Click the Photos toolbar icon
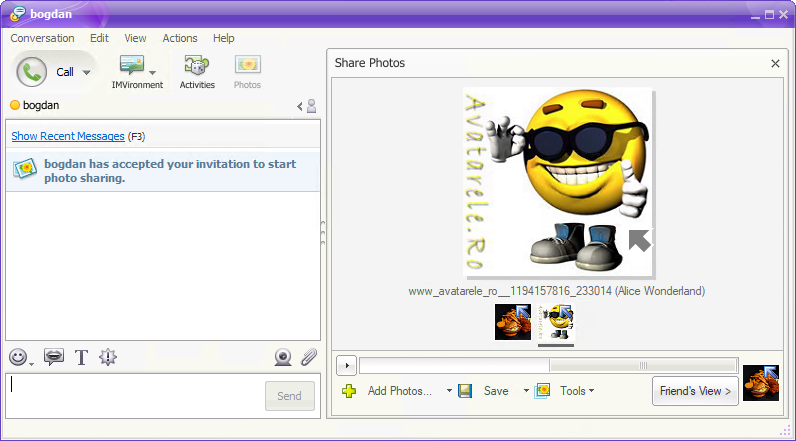Screen dimensions: 796x441 (247, 65)
